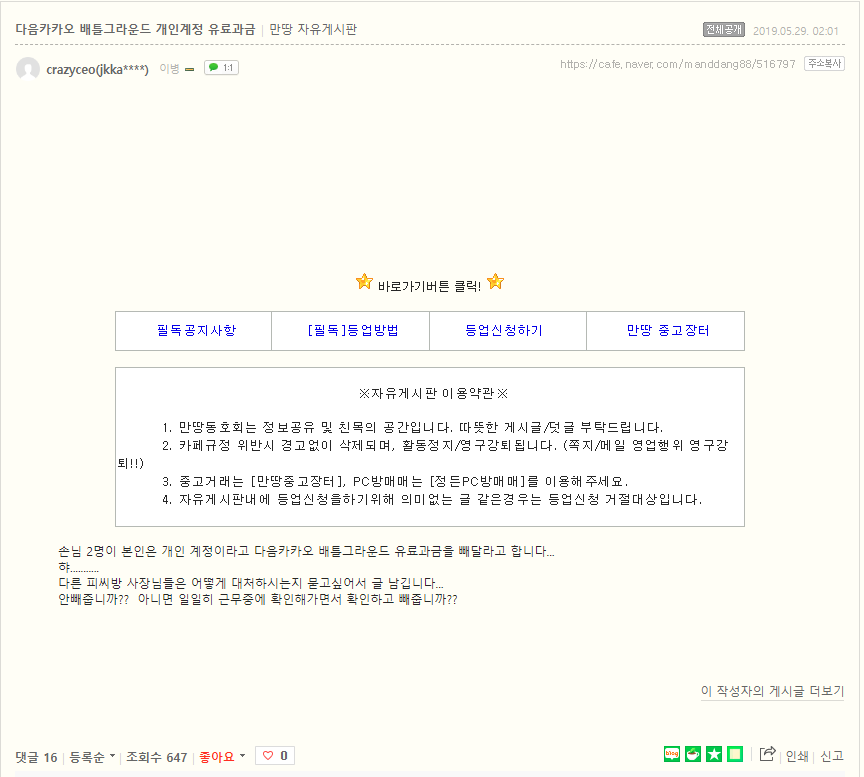Screen dimensions: 864x777
Task: Click the green star bookmark icon
Action: point(714,754)
